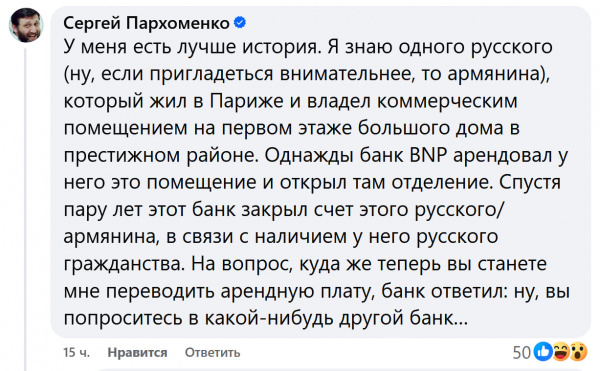Click the word Париже in comment
The image size is (600, 371).
(247, 101)
